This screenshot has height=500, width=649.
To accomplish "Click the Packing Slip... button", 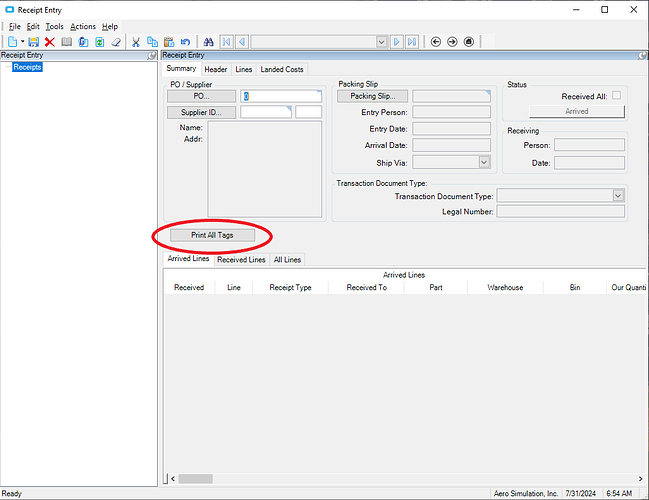I will 373,96.
